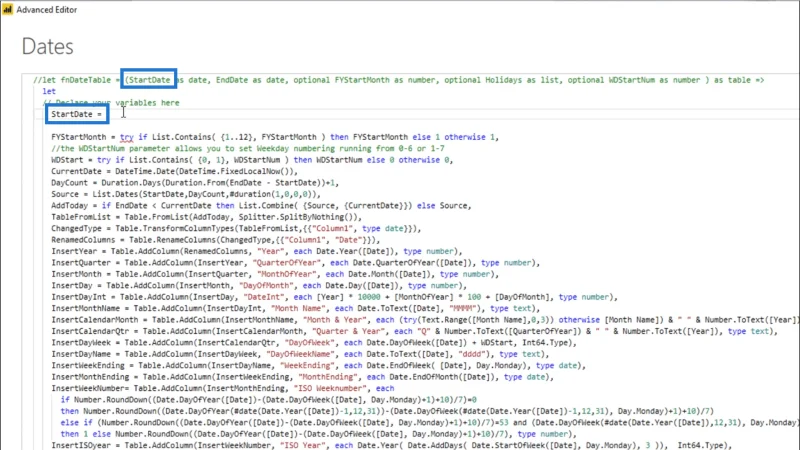800x450 pixels.
Task: Click the Source List.Dates line
Action: (186, 194)
